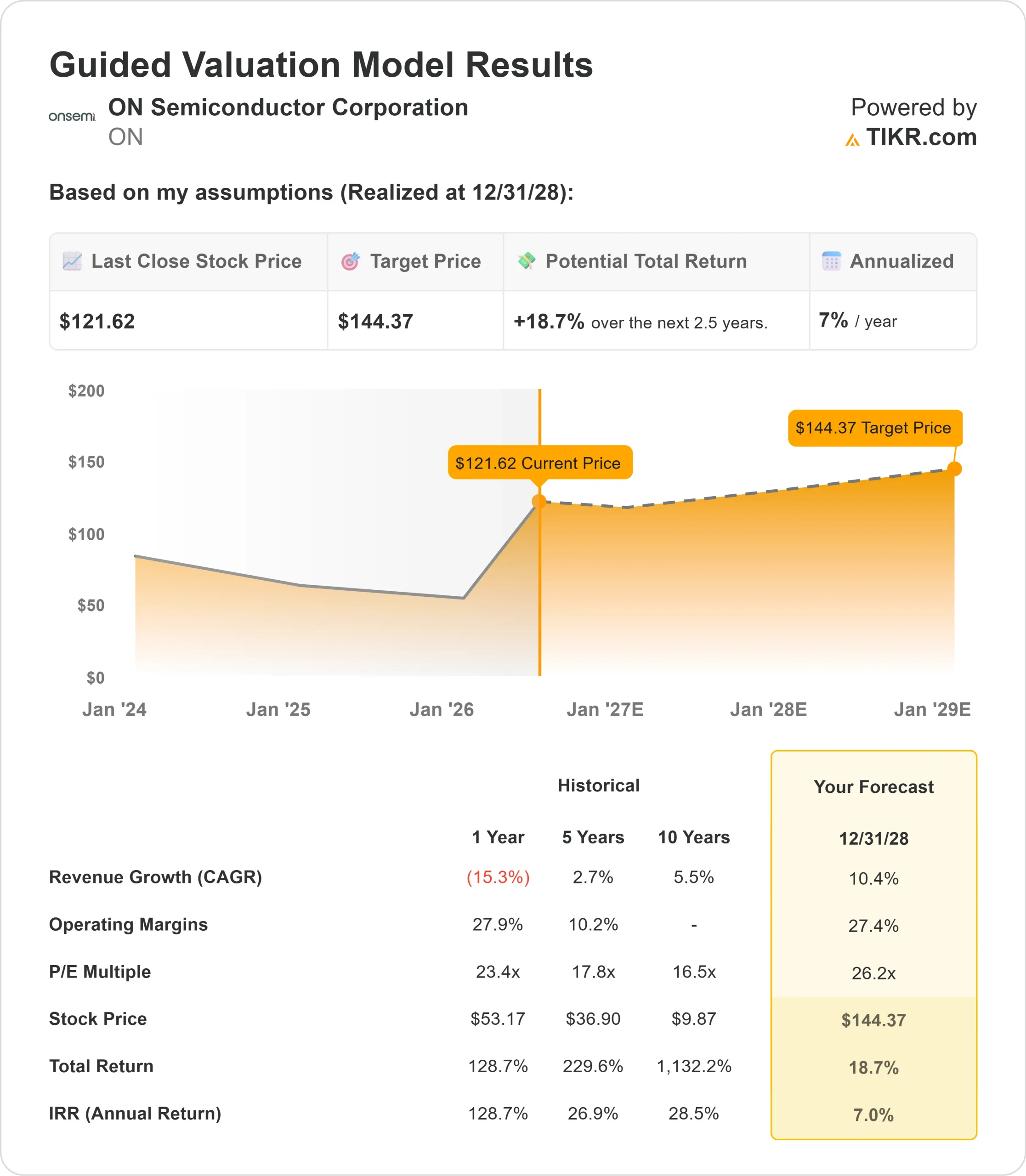This screenshot has width=1026, height=1176.
Task: Click the $53.17 one-year stock price
Action: (498, 1018)
